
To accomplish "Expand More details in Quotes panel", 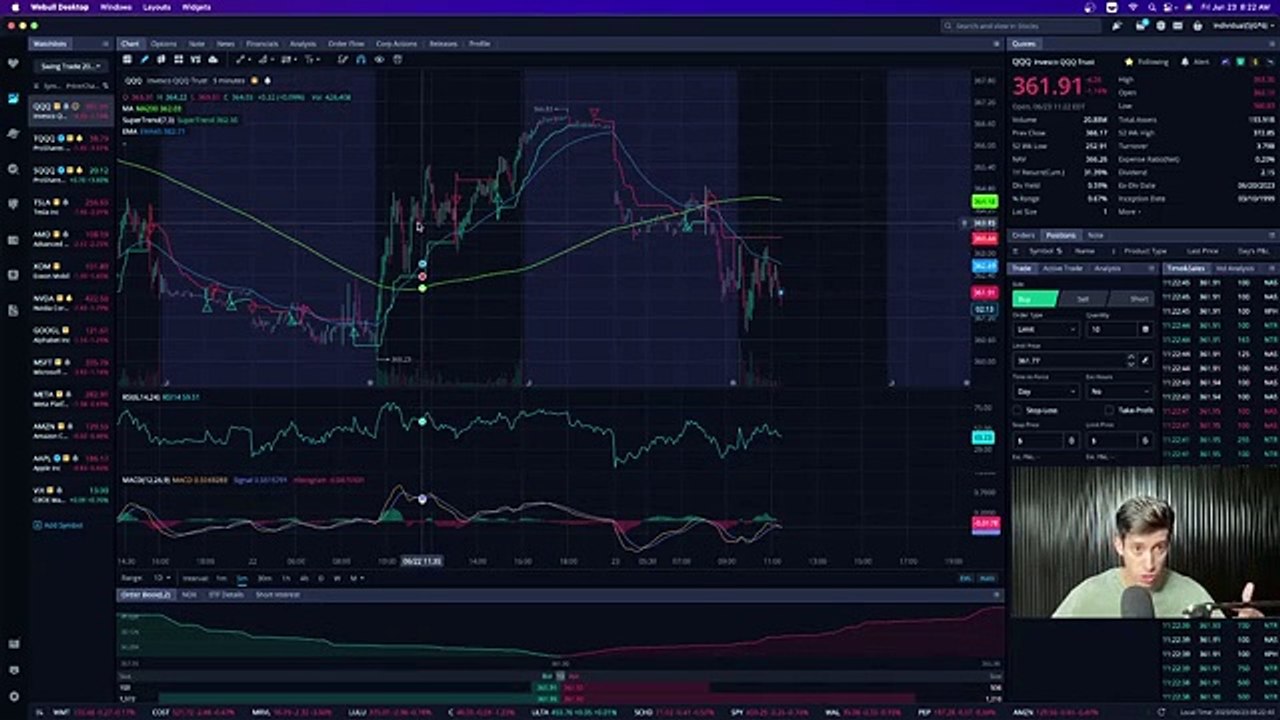I will point(1129,212).
